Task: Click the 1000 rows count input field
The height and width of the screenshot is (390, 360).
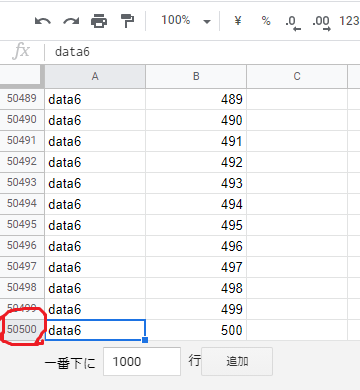Action: click(x=142, y=361)
